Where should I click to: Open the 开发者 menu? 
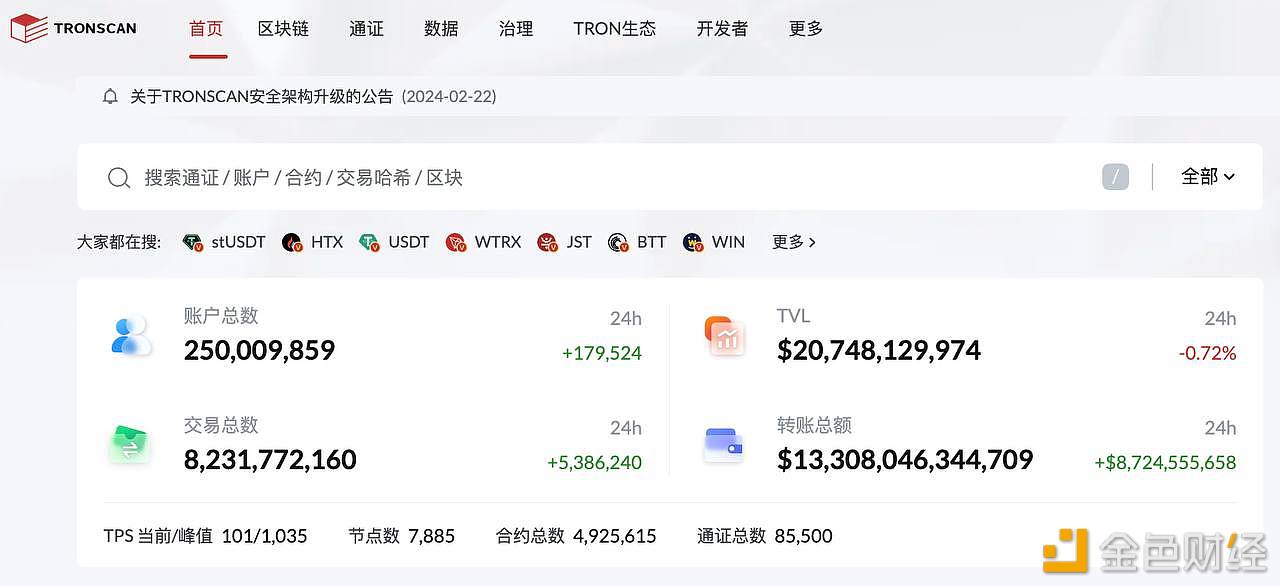(722, 29)
